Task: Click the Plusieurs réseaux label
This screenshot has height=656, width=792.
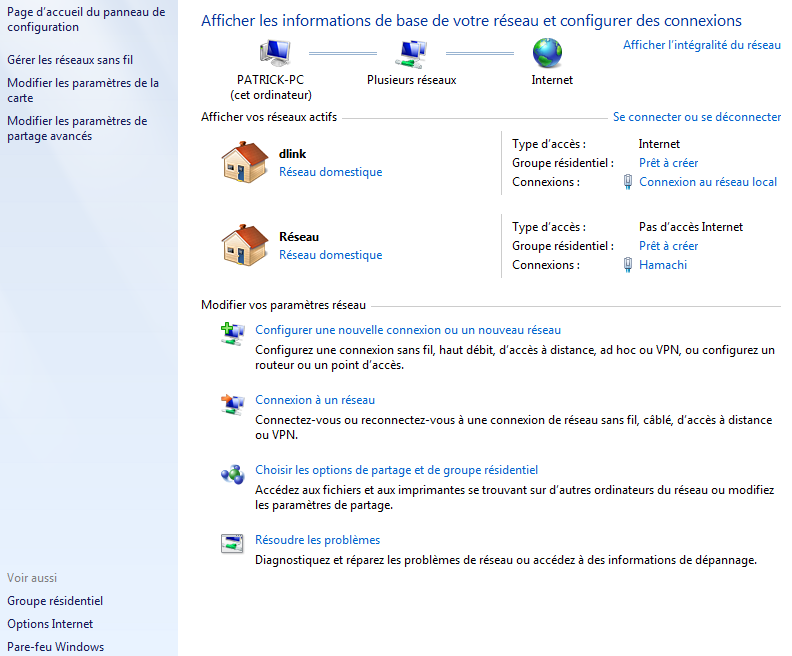Action: [x=411, y=80]
